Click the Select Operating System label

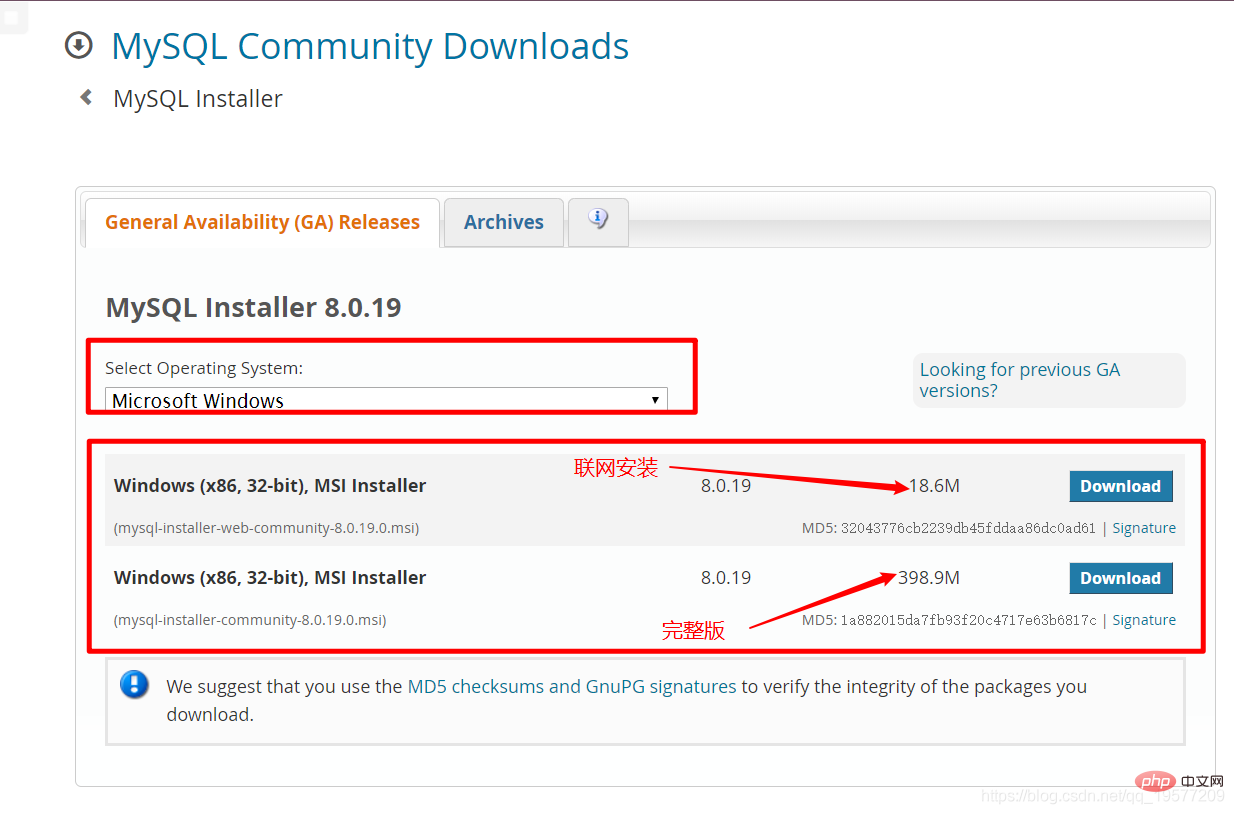pyautogui.click(x=204, y=368)
